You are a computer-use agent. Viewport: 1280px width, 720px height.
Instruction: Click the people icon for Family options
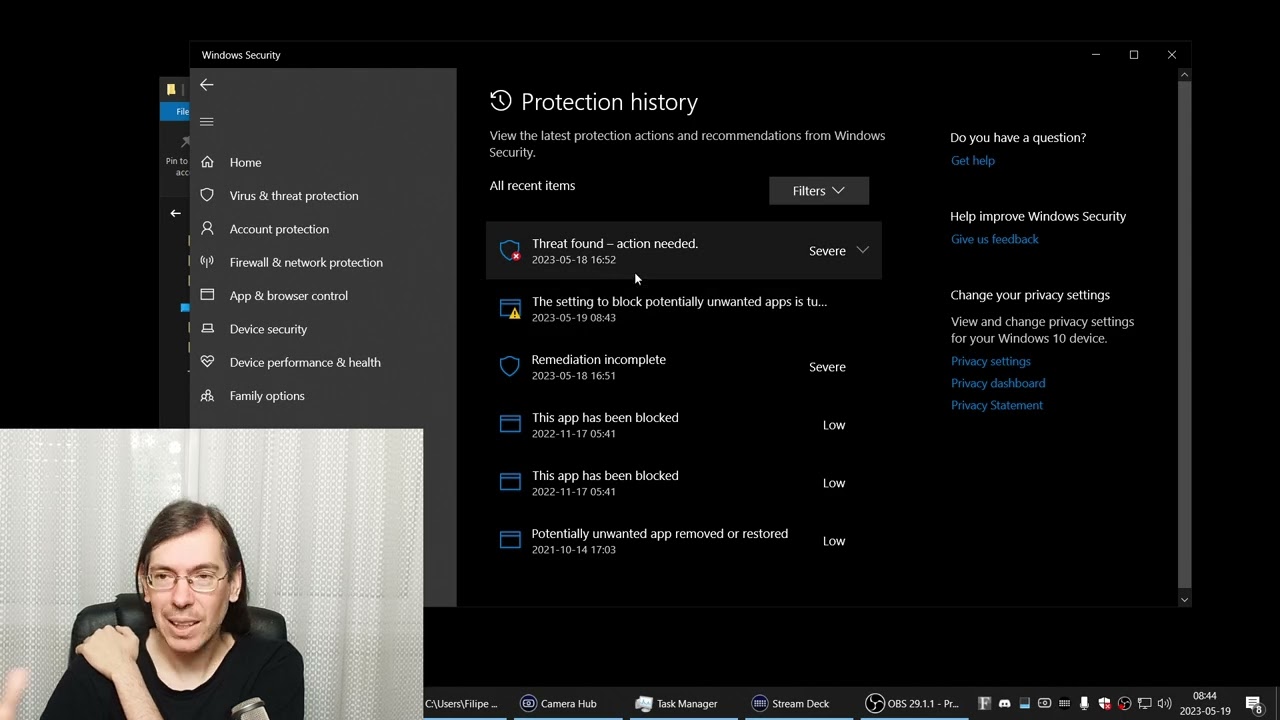pos(207,395)
